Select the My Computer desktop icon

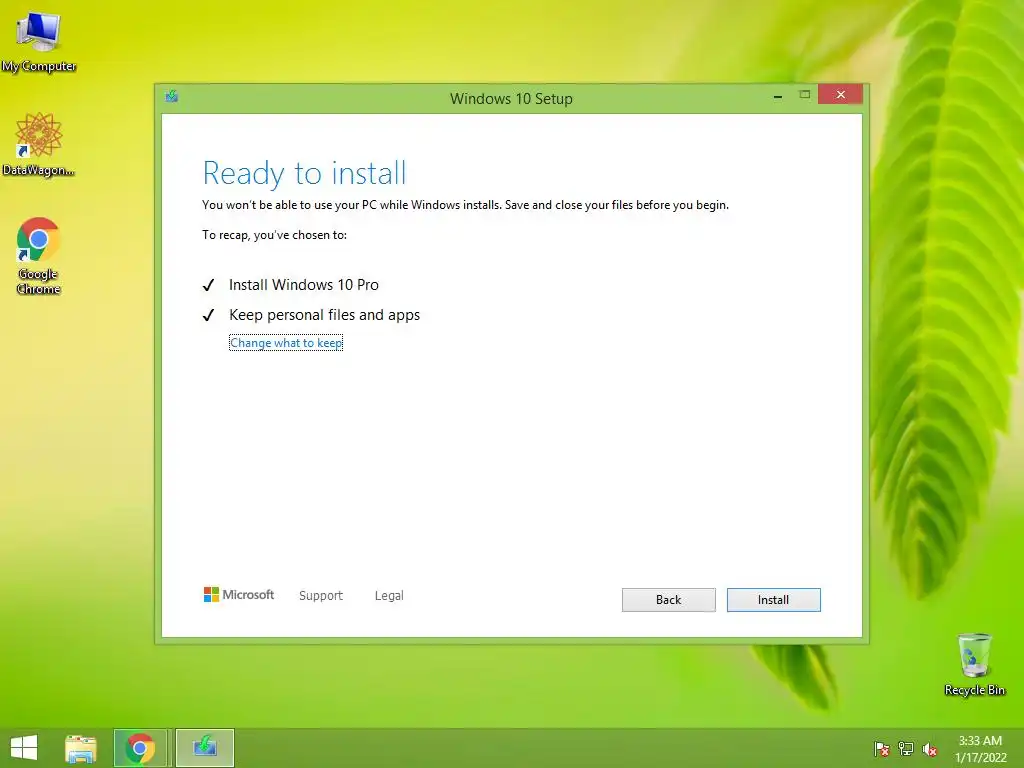(39, 42)
